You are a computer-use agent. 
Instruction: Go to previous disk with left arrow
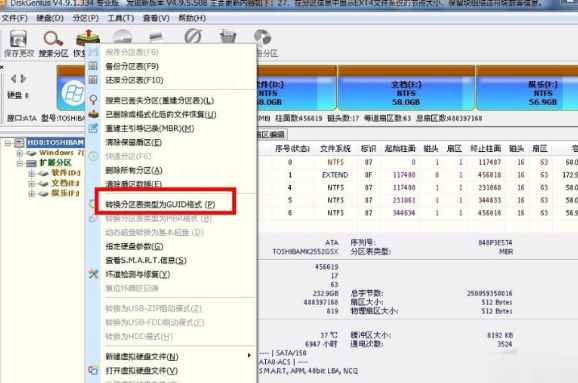tap(13, 79)
